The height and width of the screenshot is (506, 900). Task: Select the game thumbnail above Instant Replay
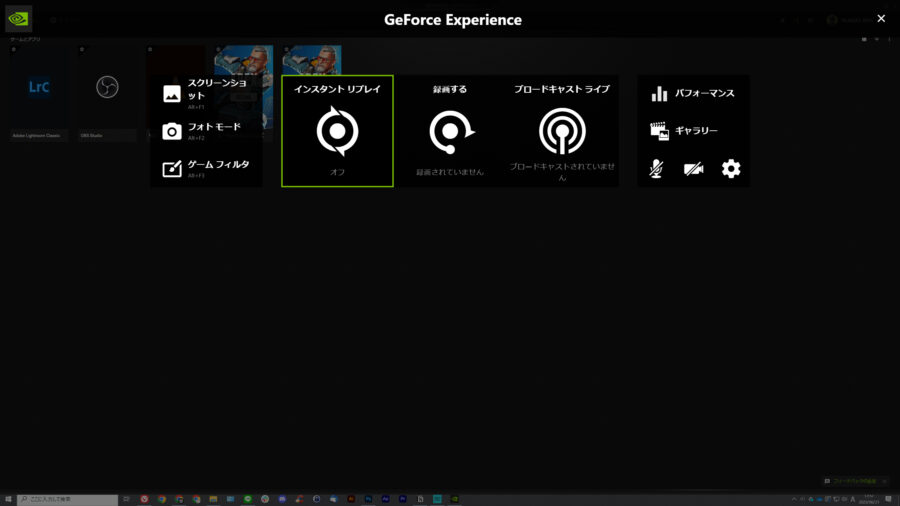tap(312, 60)
